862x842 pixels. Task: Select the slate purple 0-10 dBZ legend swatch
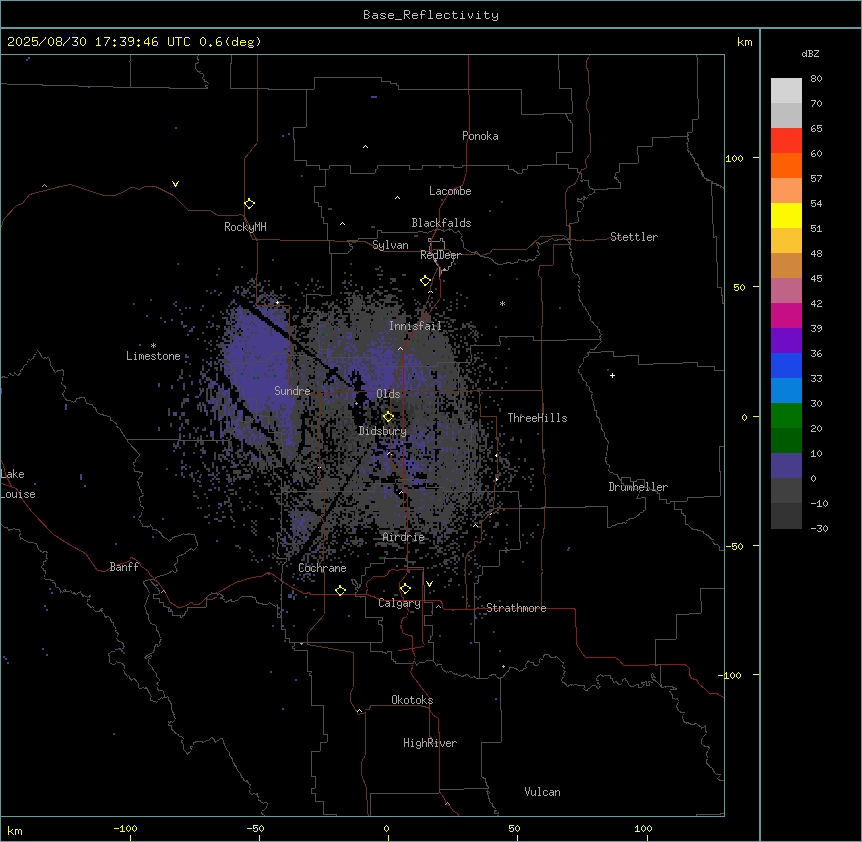tap(786, 466)
